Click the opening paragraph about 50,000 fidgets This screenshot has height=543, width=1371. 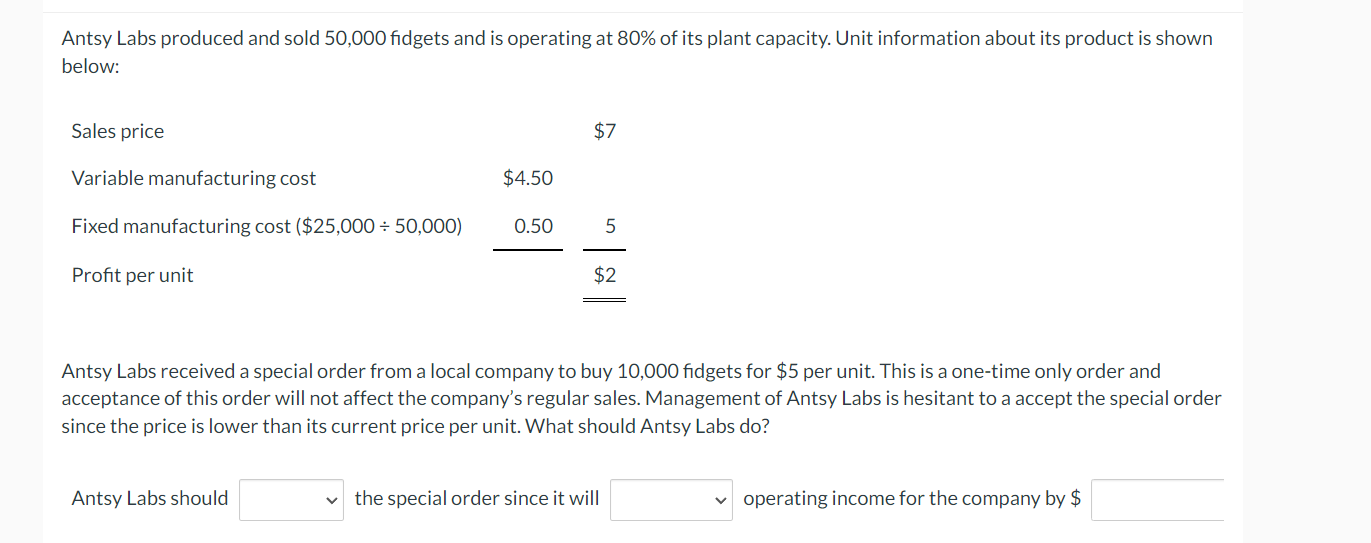[x=636, y=39]
